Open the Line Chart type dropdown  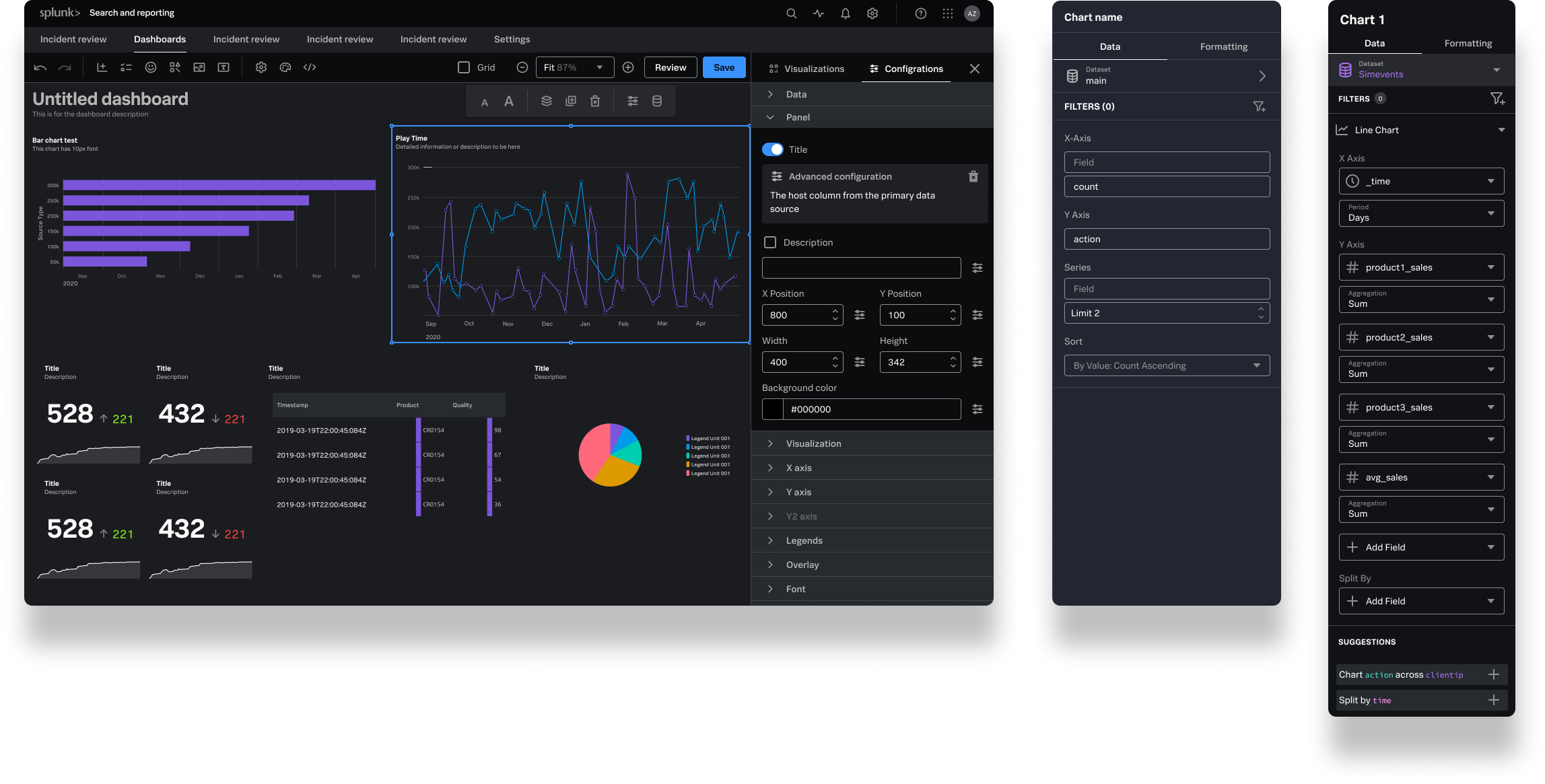click(1421, 130)
